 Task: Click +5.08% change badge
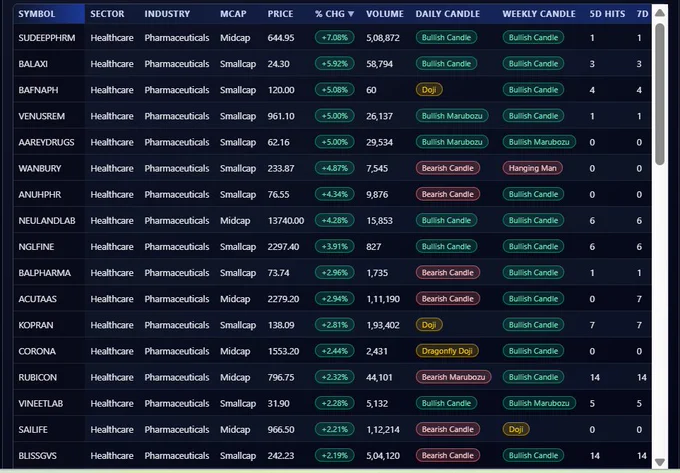point(334,90)
